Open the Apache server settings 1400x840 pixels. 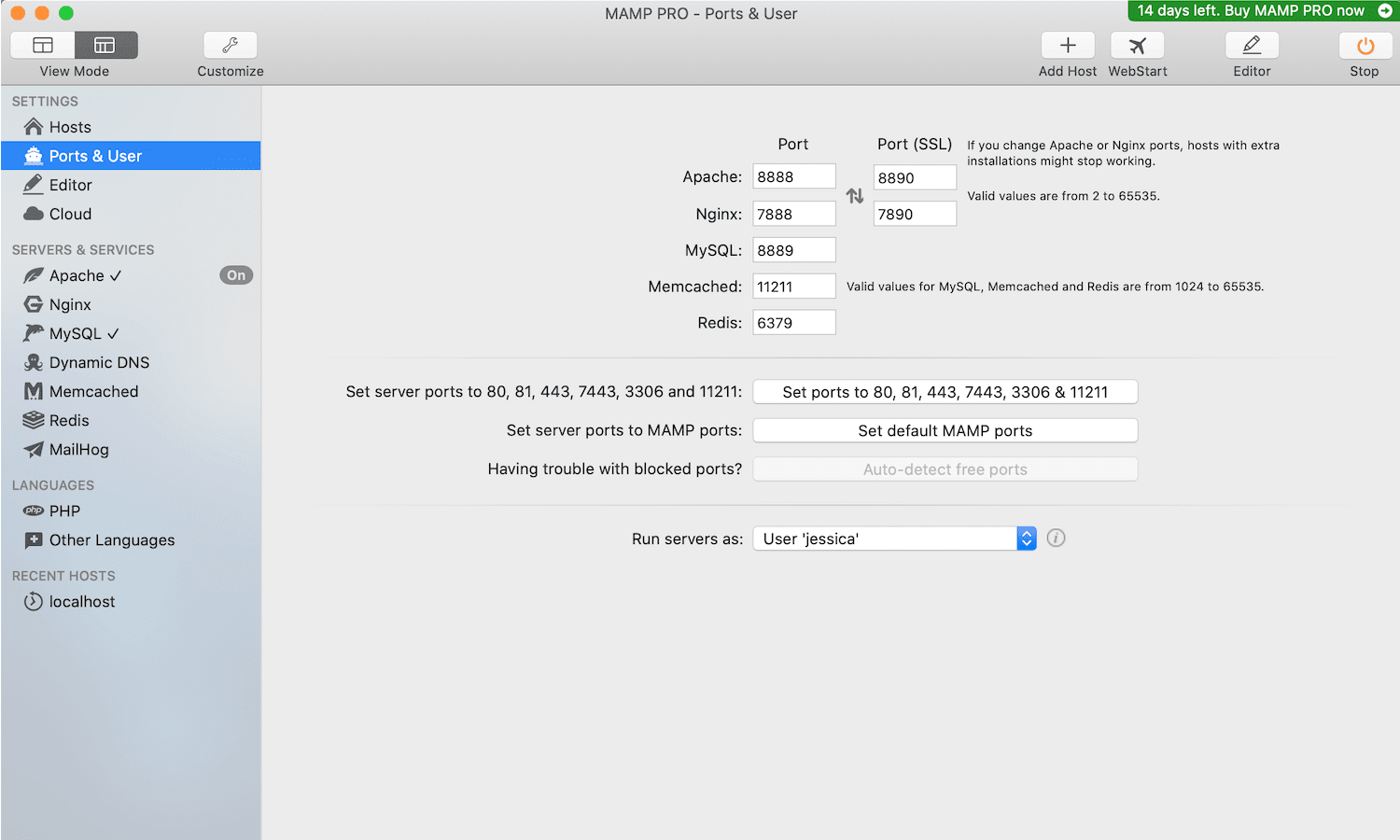point(35,275)
